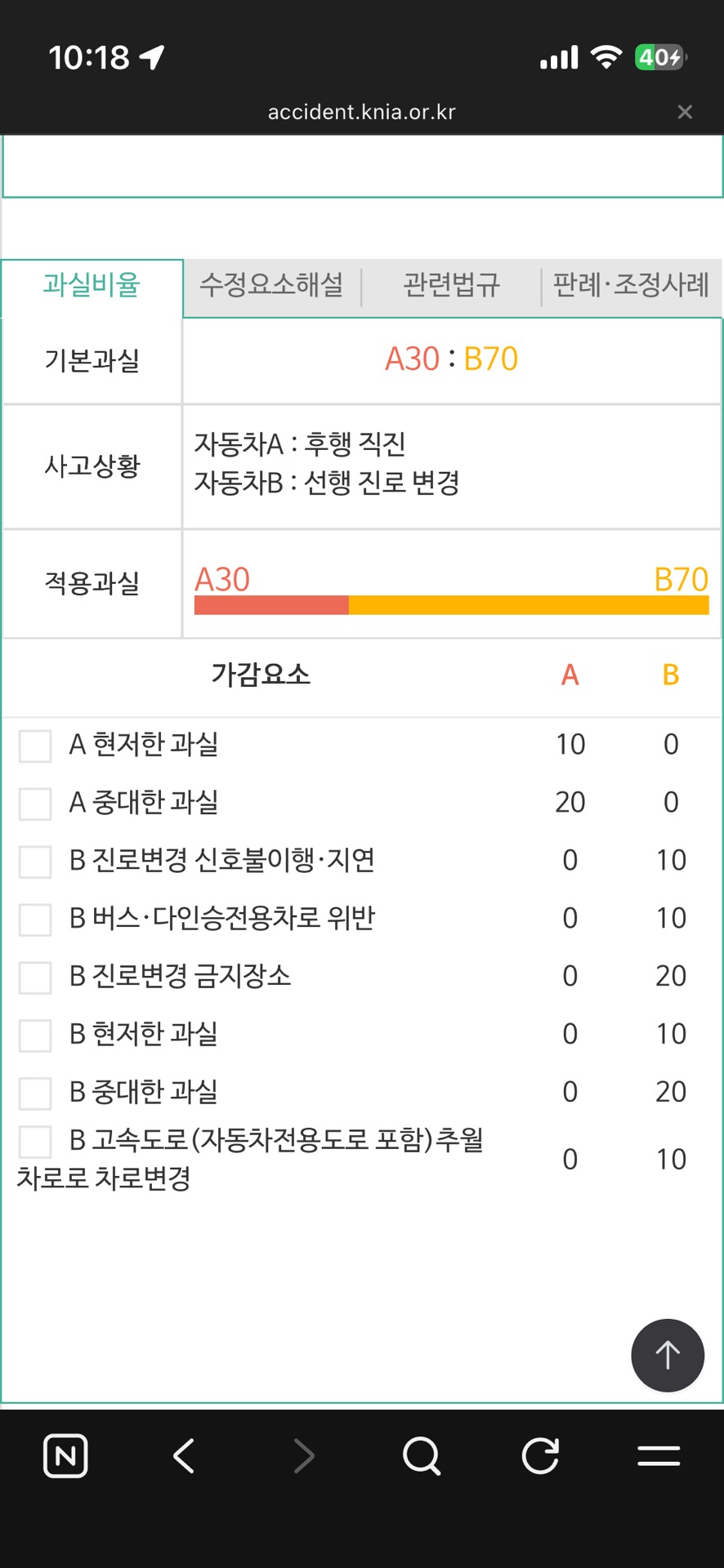Screen dimensions: 724x1568
Task: Select the 판례·조정사례 tab
Action: [631, 285]
